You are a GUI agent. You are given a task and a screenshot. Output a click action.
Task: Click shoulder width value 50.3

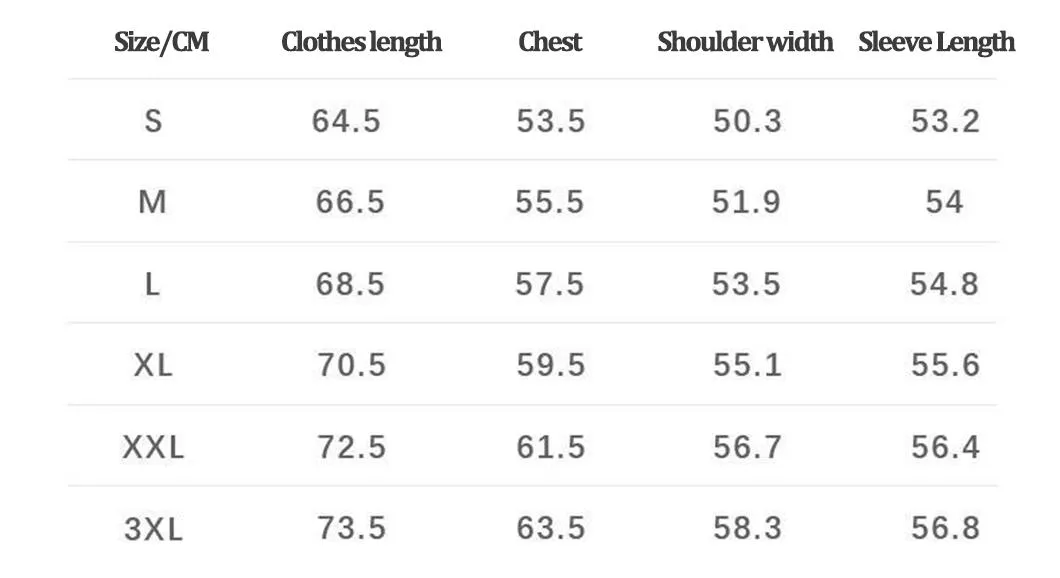(x=747, y=122)
